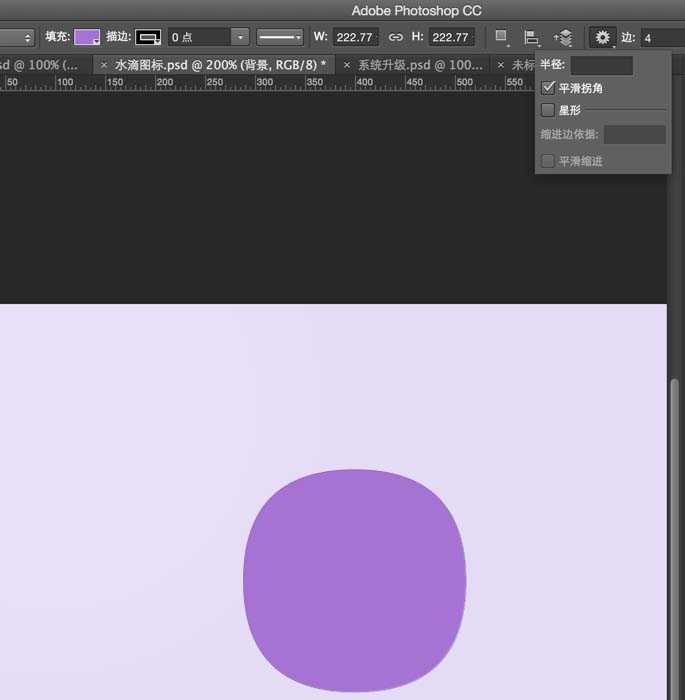Screen dimensions: 685x700
Task: Click the 半径 radius input field
Action: tap(601, 66)
